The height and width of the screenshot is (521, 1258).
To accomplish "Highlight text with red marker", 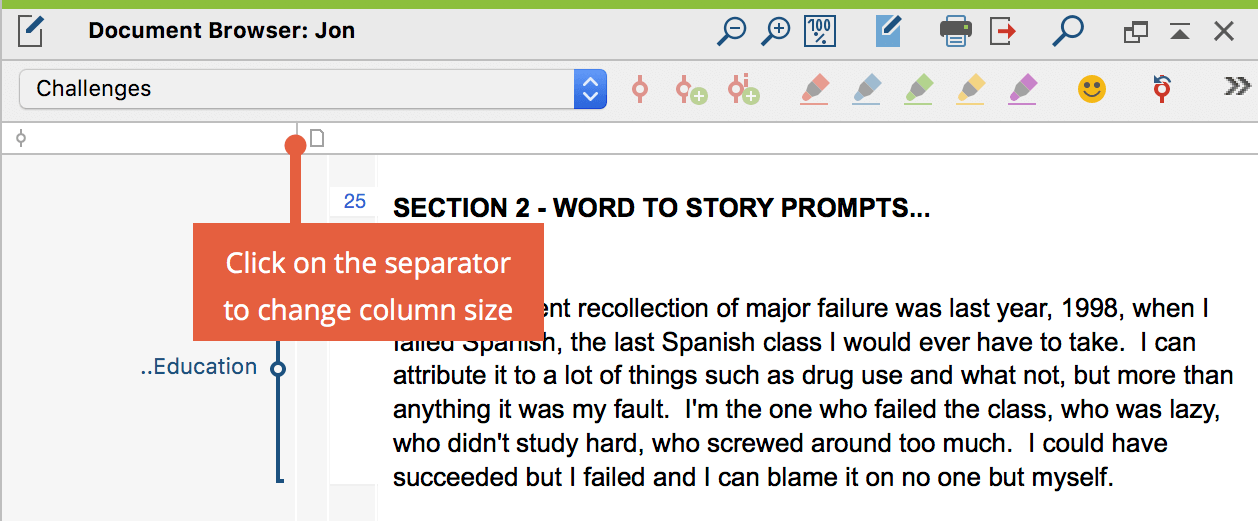I will (815, 89).
